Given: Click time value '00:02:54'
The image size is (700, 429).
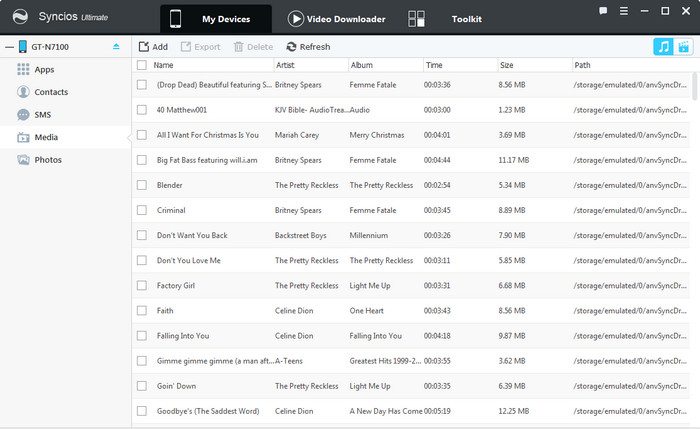Looking at the screenshot, I should [437, 185].
